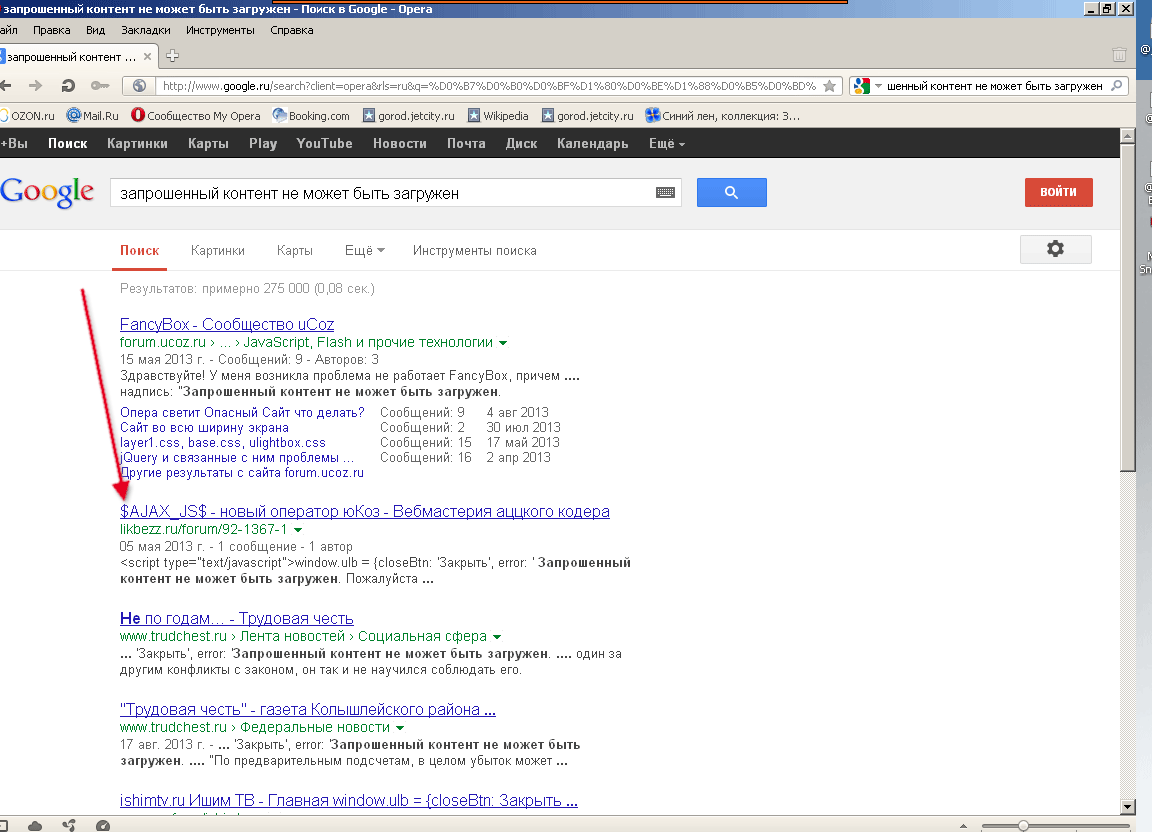
Task: Click the red Войти button
Action: point(1059,192)
